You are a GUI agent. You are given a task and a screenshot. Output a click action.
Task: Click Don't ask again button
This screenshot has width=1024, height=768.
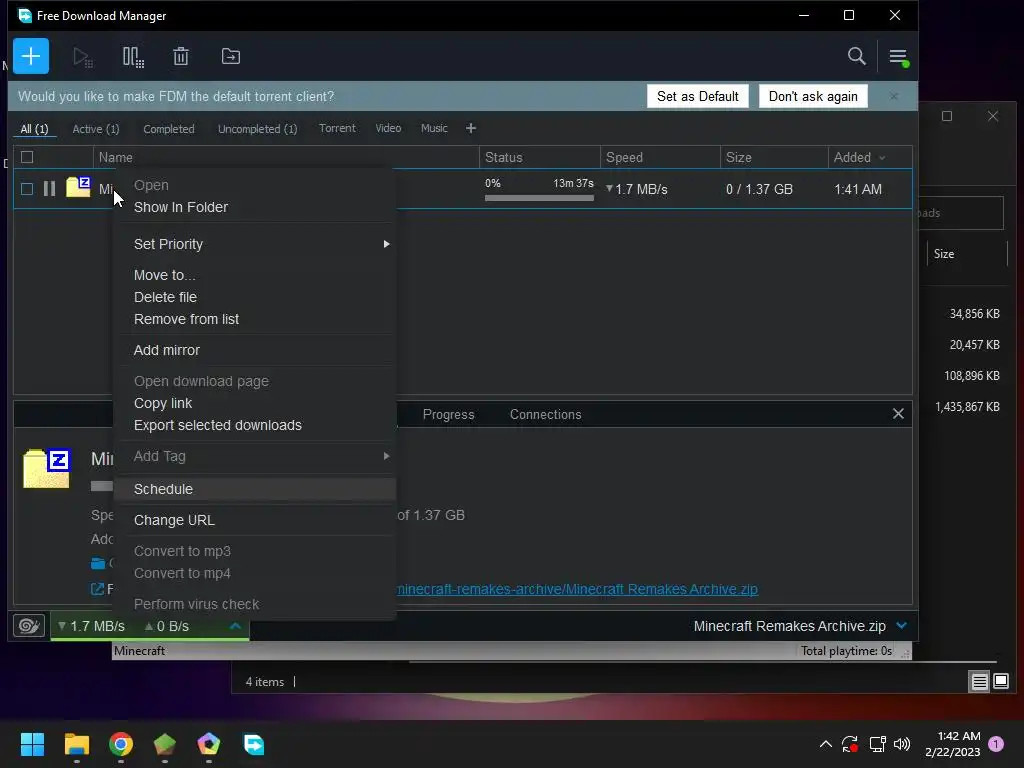click(812, 97)
